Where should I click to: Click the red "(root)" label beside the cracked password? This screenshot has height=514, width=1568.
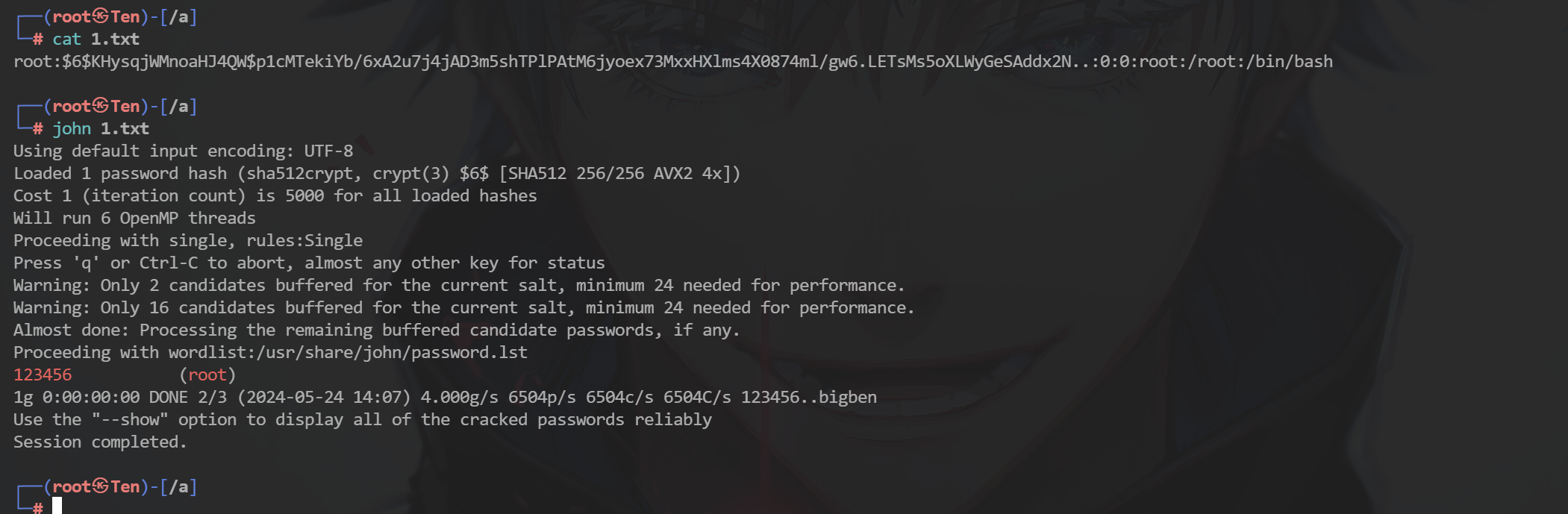pyautogui.click(x=207, y=374)
